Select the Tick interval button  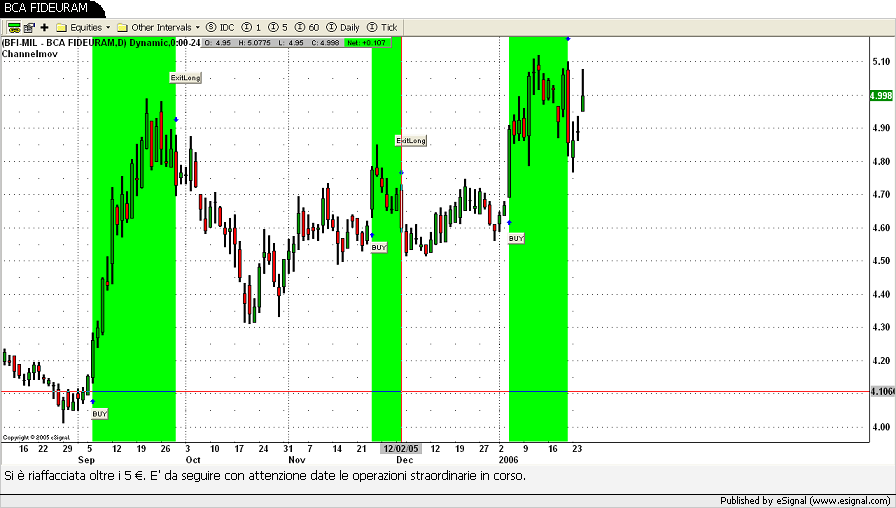click(383, 27)
